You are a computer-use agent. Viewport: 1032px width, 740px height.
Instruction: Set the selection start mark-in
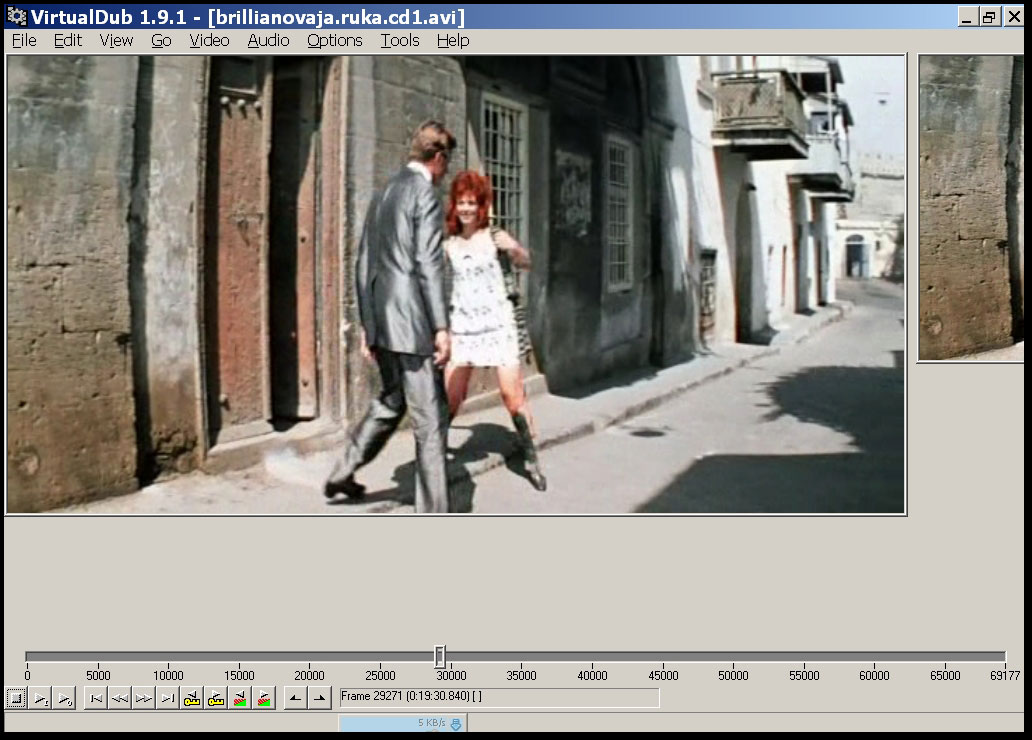click(296, 698)
